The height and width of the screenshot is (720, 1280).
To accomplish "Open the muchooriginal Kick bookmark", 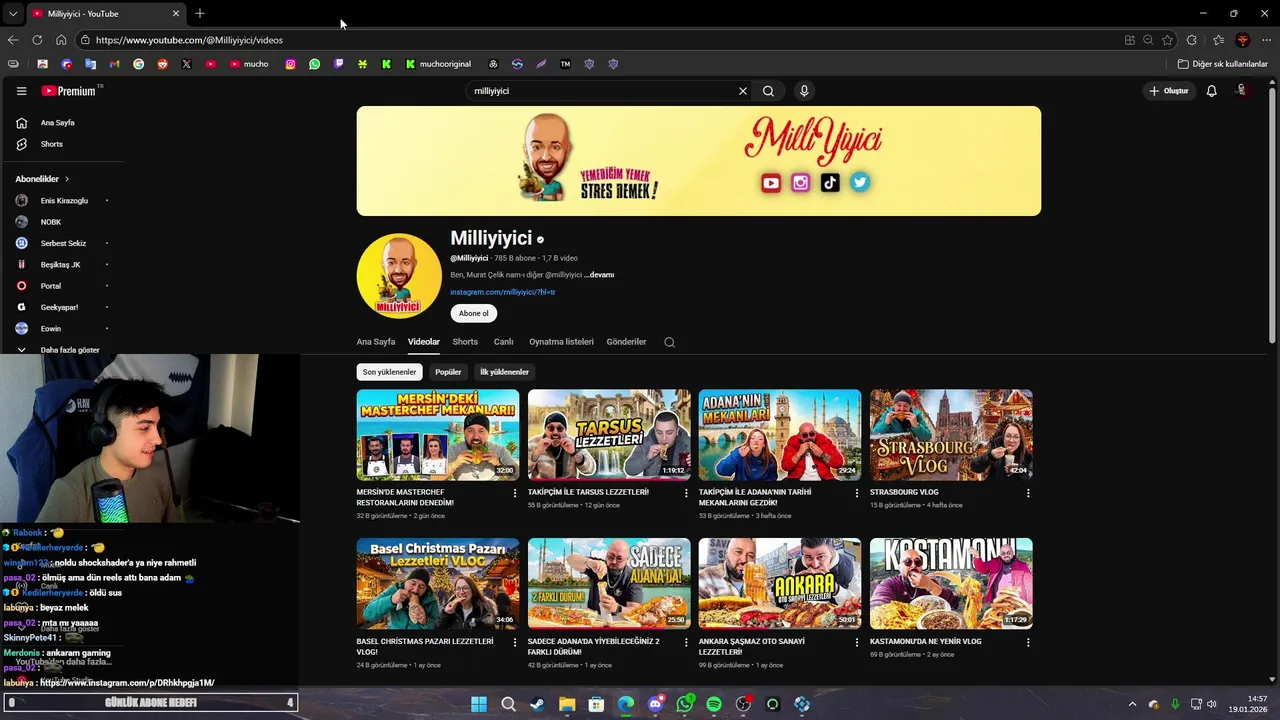I will click(x=438, y=64).
